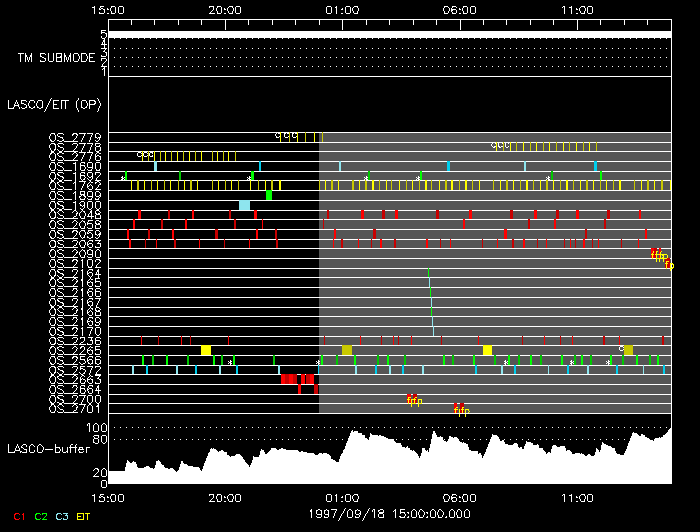Click the 06:00 tick on top time axis
Screen dimensions: 700x532
pos(459,7)
